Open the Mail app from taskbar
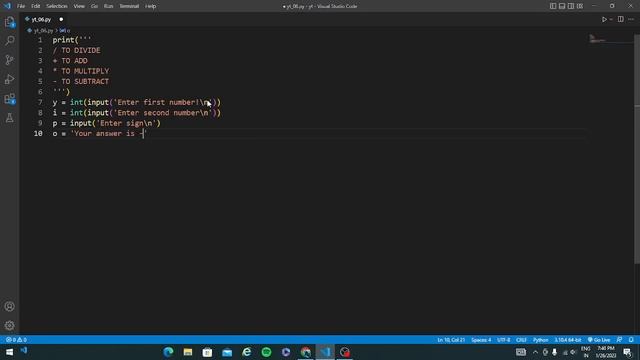The height and width of the screenshot is (360, 640). coord(227,352)
